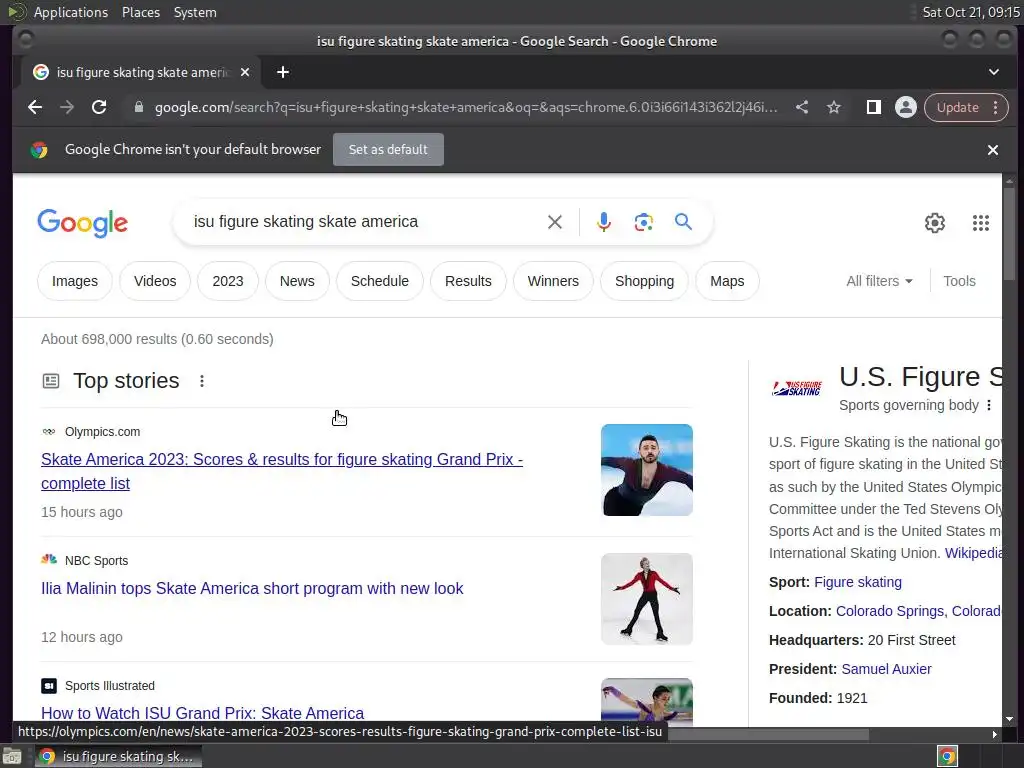Open the Chrome side panel
Viewport: 1024px width, 768px height.
pos(874,107)
